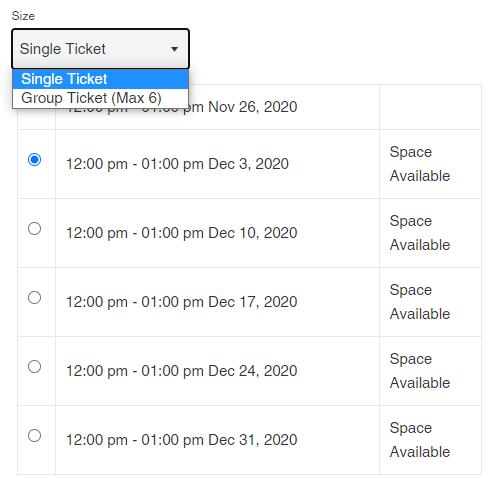Click Space Available for Dec 3 row
488x478 pixels.
(x=420, y=164)
